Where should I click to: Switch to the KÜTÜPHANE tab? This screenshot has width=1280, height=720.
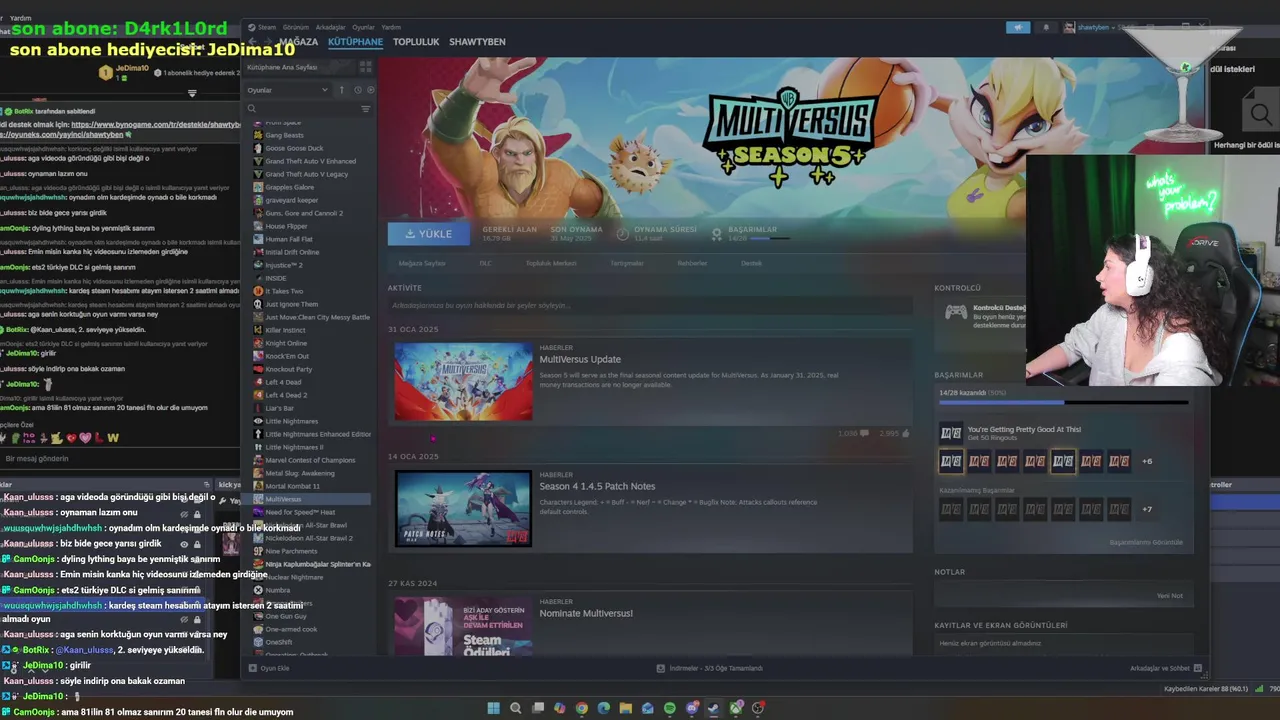coord(355,42)
